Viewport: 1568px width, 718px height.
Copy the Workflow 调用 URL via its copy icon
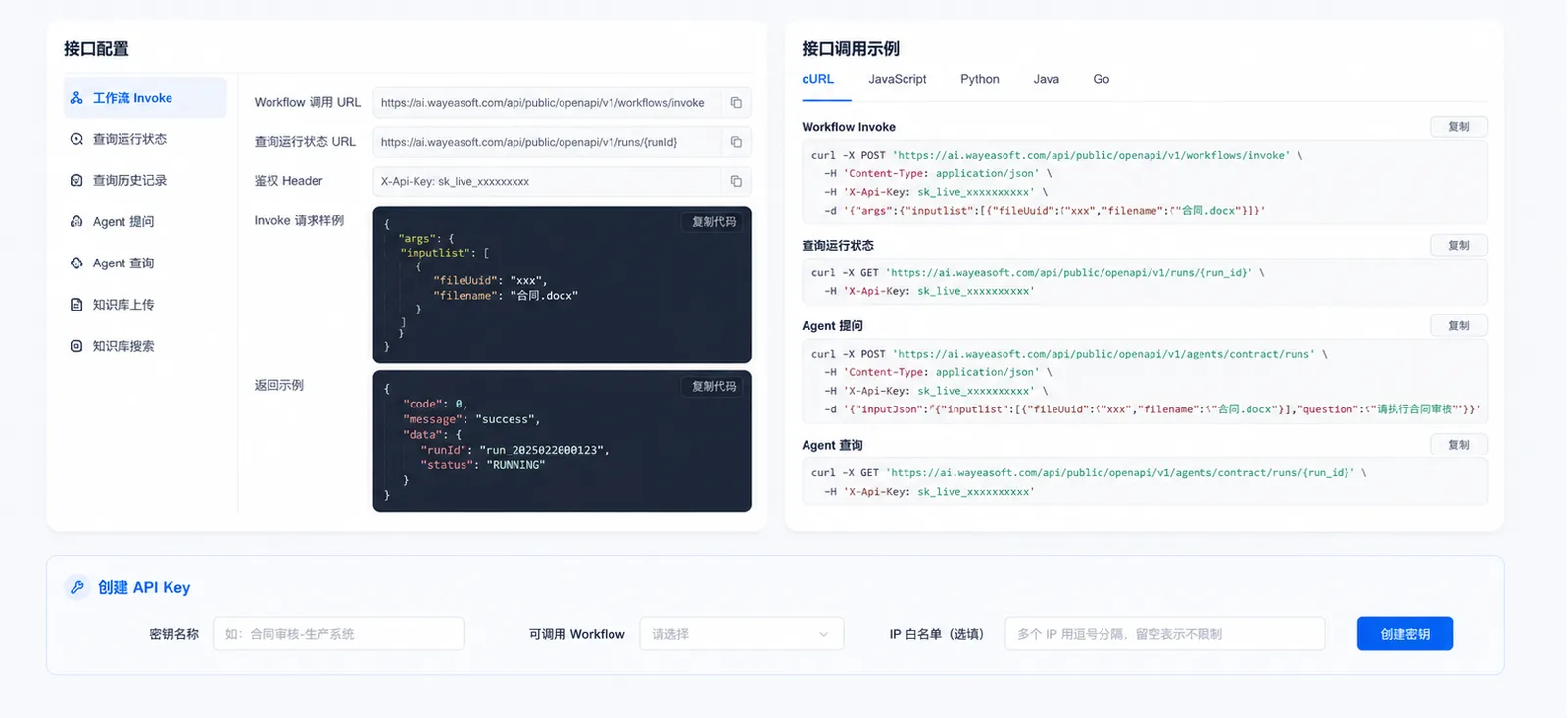click(x=736, y=103)
